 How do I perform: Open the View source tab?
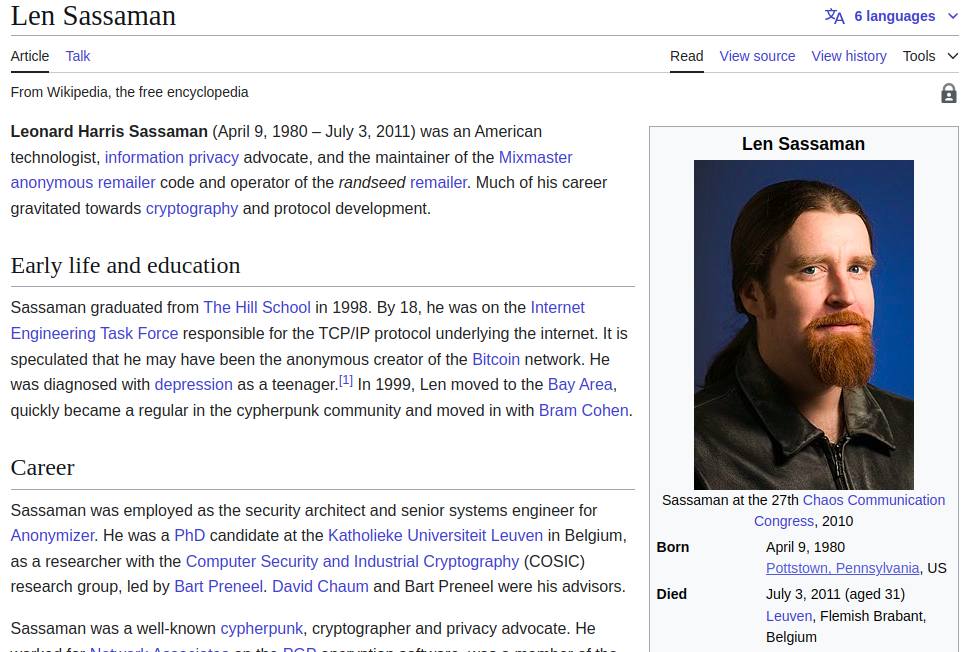tap(757, 56)
